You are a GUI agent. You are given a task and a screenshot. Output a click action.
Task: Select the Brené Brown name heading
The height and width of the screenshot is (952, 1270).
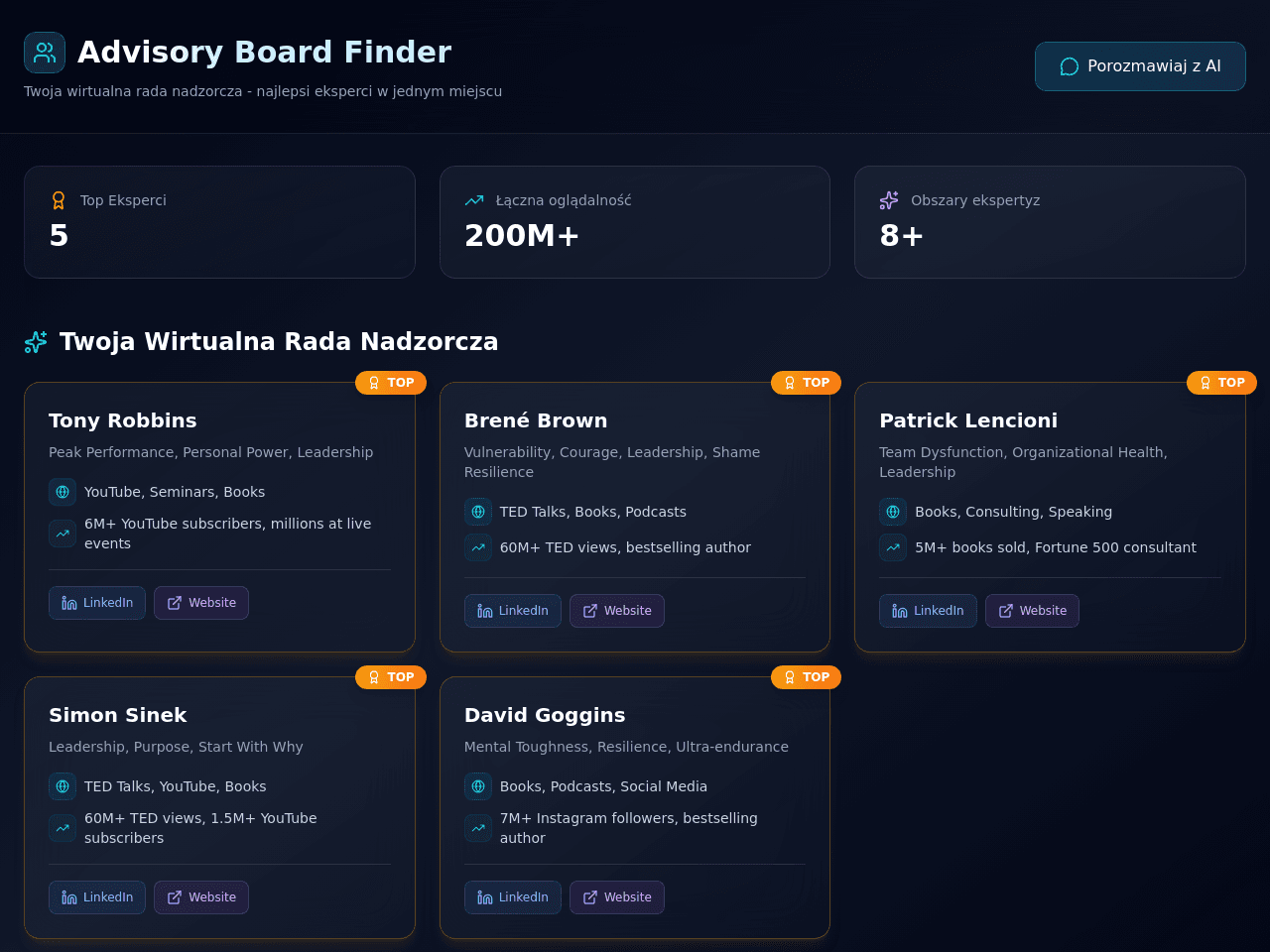point(536,420)
